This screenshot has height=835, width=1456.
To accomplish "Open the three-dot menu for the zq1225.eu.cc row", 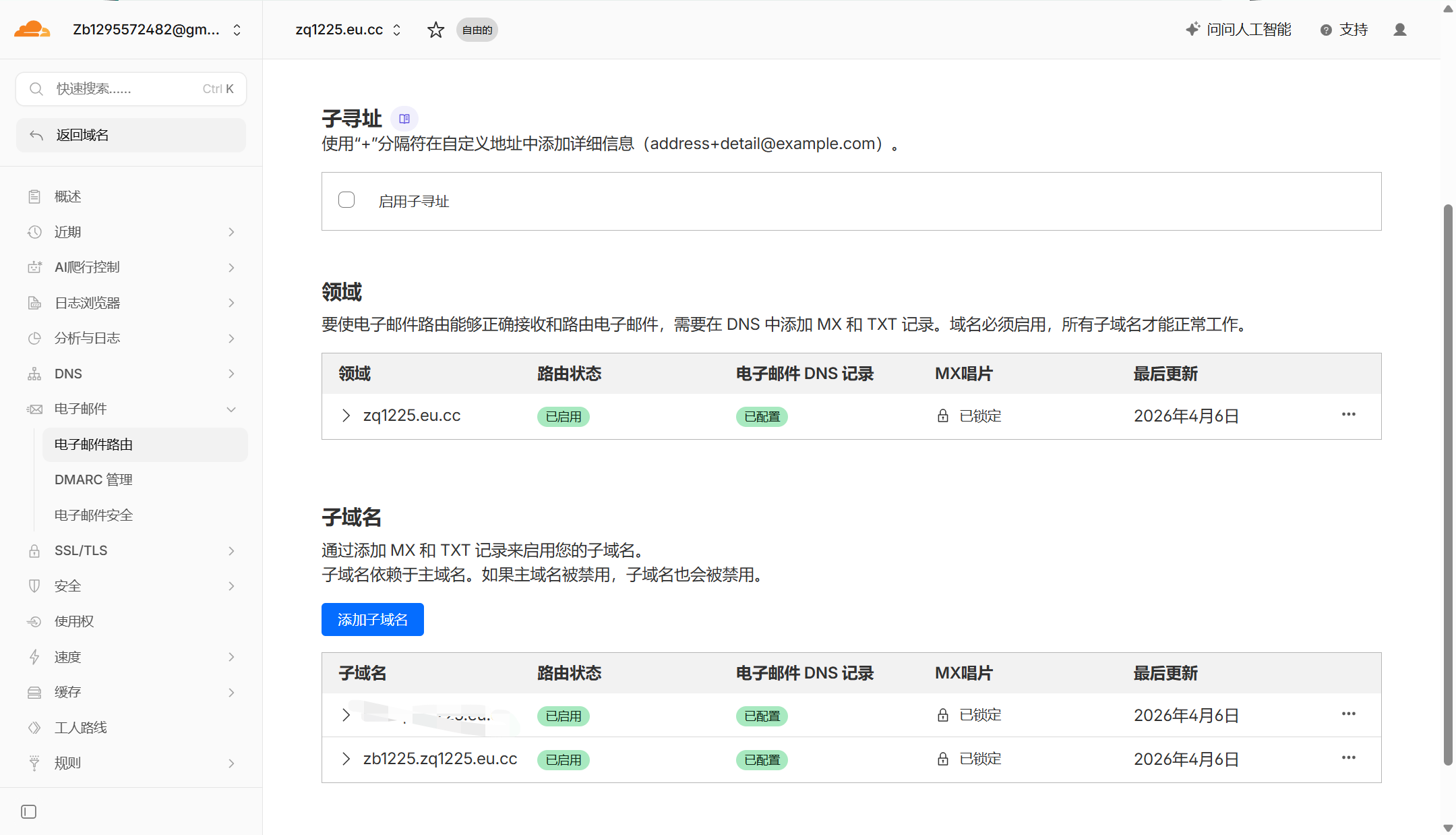I will [x=1348, y=415].
